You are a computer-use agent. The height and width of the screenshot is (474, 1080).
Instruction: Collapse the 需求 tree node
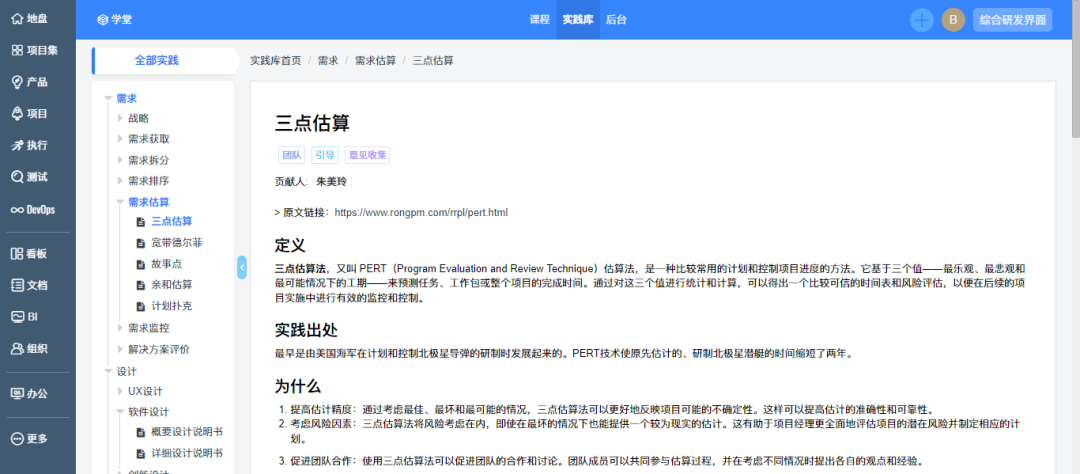(109, 98)
